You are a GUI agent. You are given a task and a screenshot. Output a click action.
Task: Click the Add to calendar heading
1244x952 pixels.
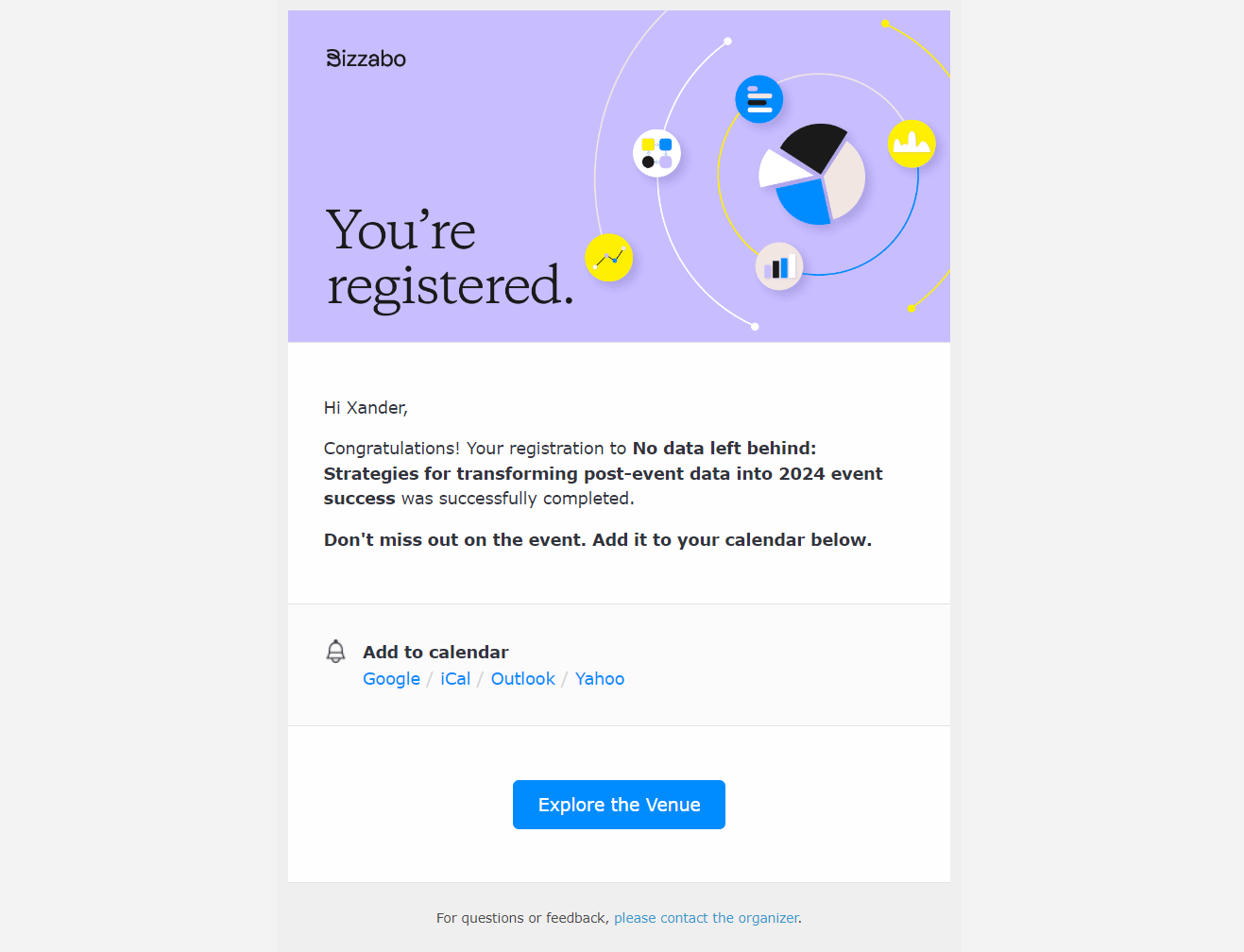tap(435, 652)
